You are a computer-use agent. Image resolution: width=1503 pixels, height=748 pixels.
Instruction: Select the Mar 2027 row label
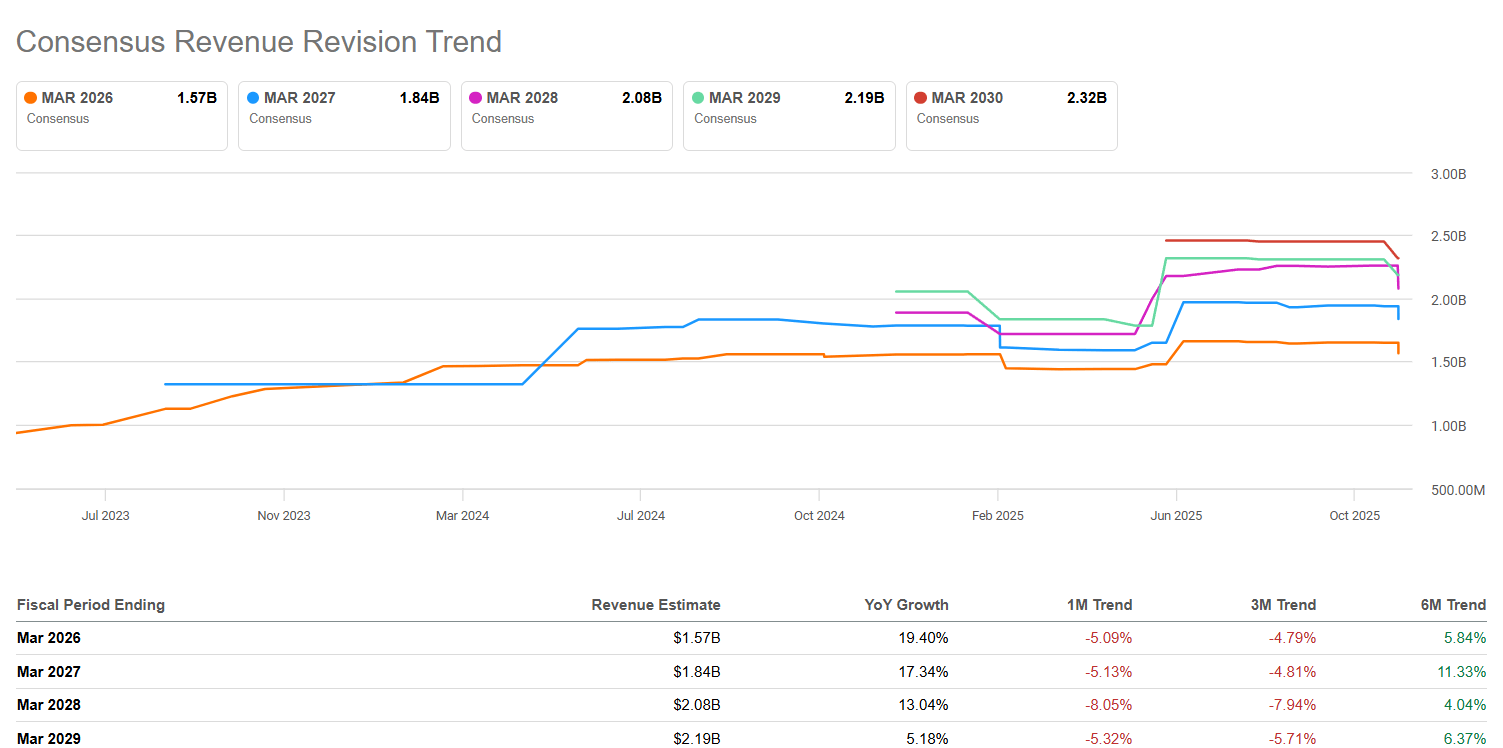tap(49, 672)
